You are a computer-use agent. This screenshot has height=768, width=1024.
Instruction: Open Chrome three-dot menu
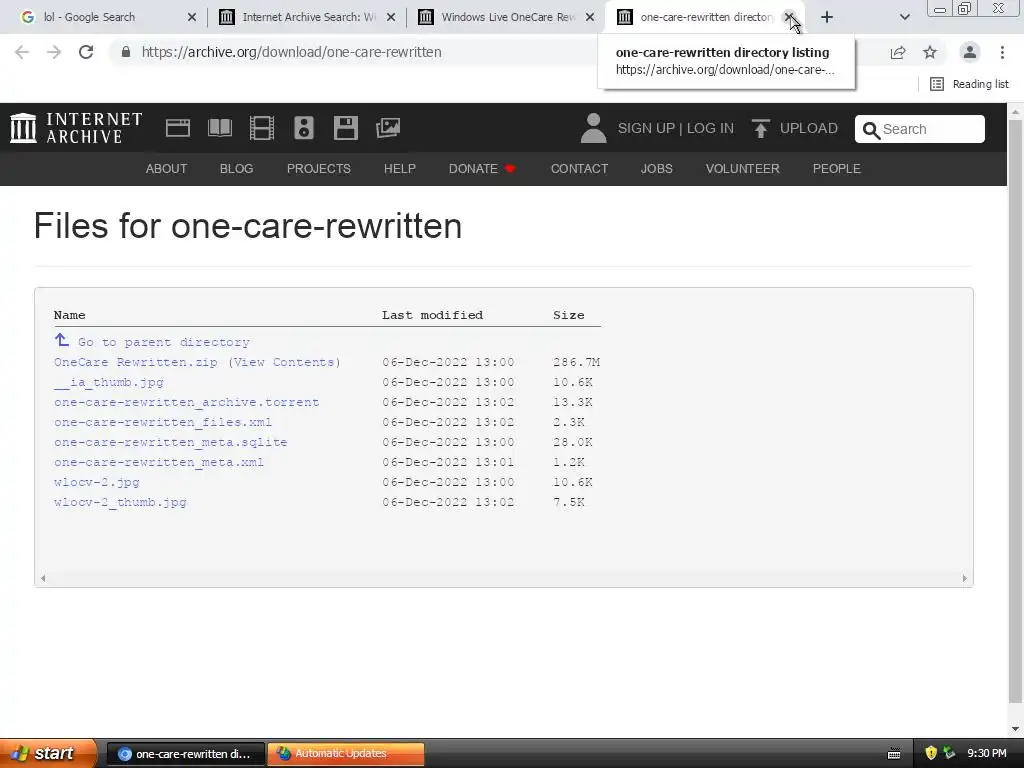(1002, 52)
